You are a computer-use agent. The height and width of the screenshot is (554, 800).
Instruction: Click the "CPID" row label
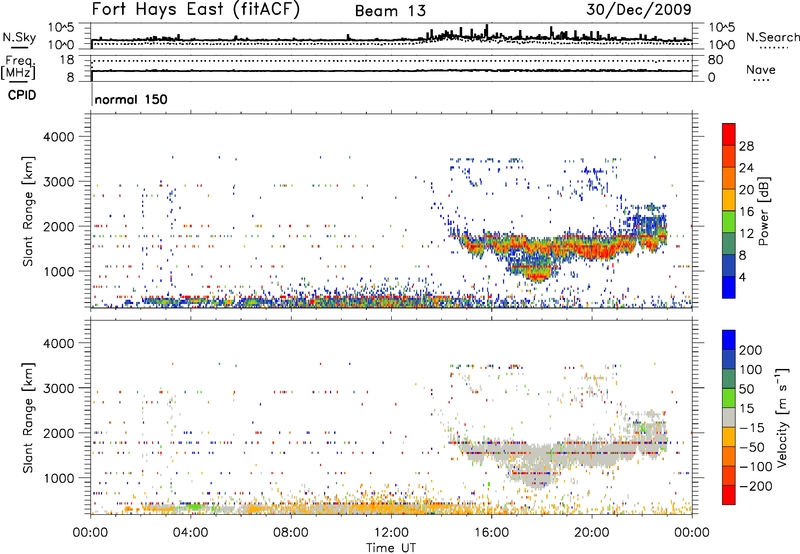coord(22,95)
